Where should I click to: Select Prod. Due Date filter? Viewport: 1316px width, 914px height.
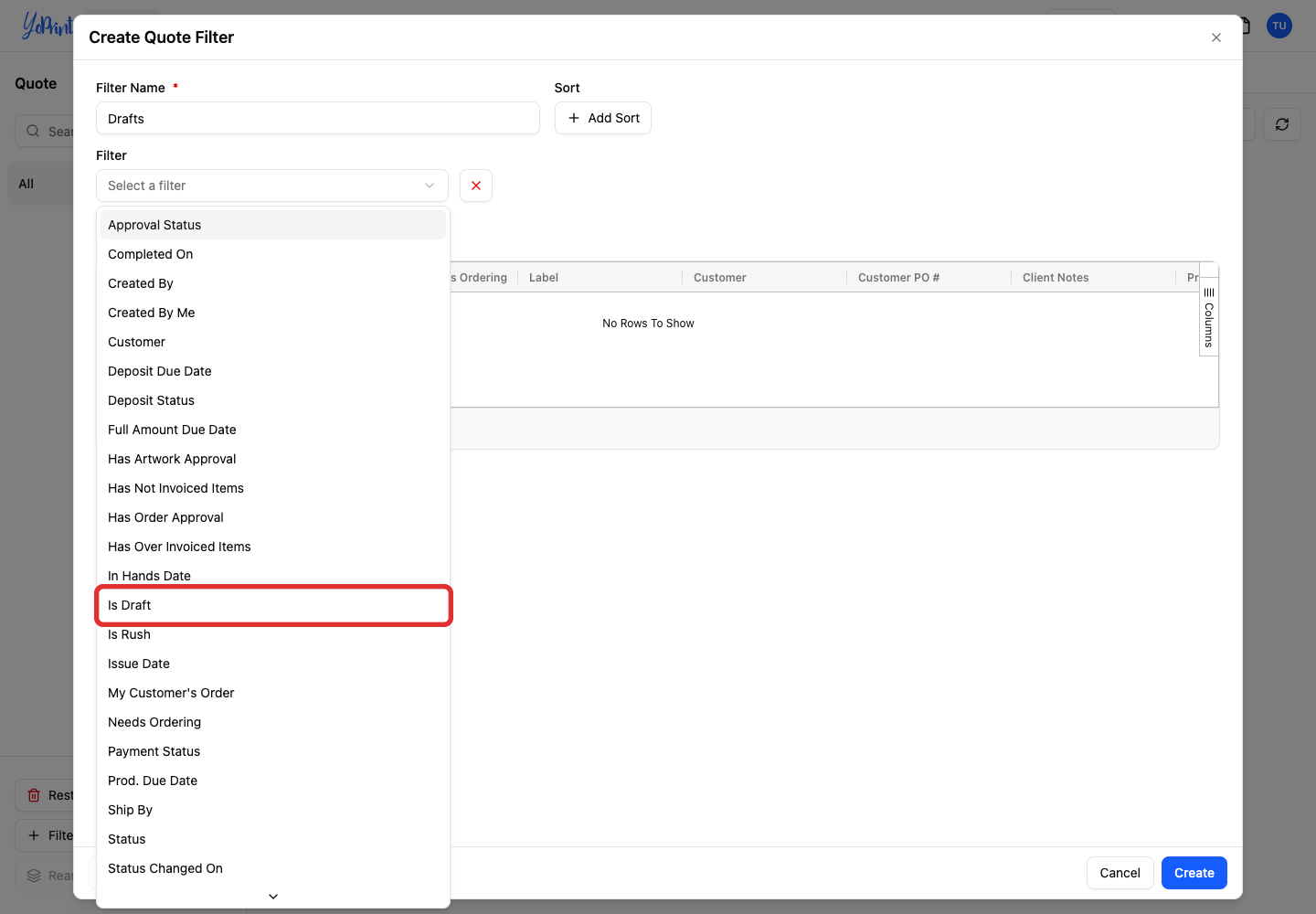273,781
